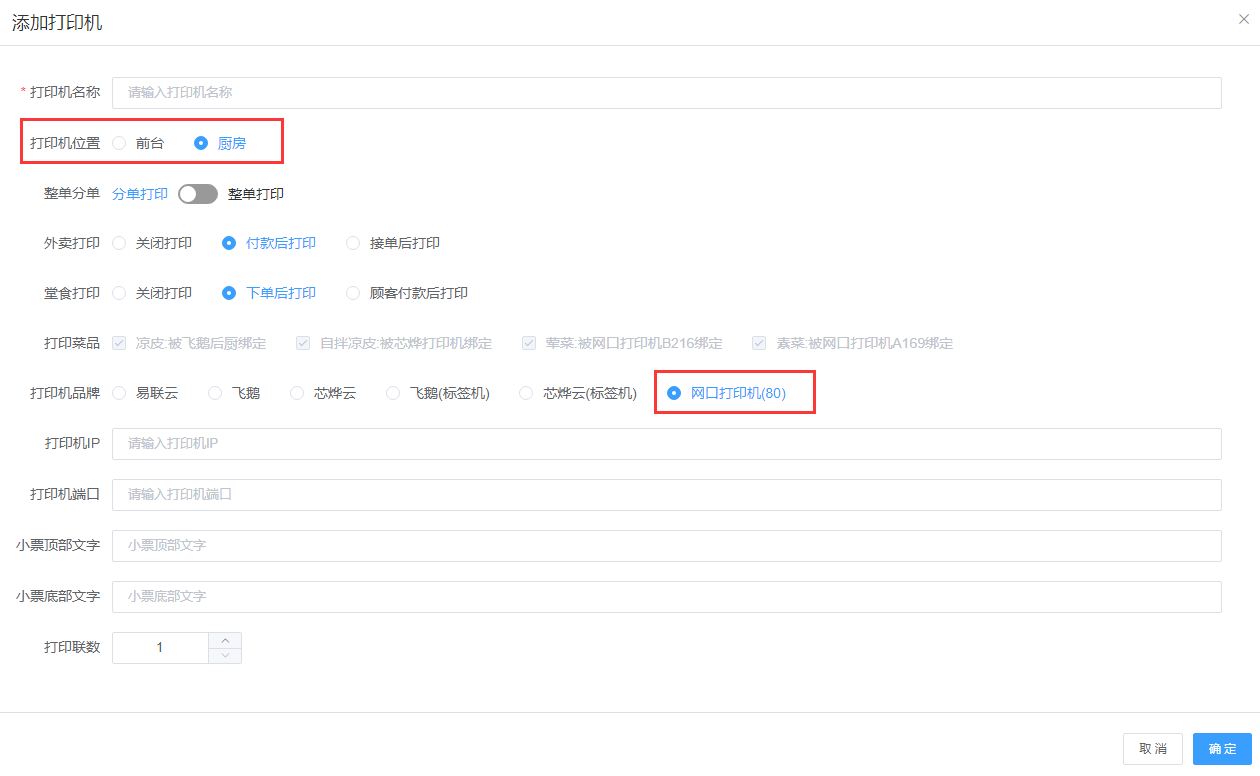This screenshot has width=1260, height=776.
Task: Close the 添加打印机 dialog with X icon
Action: pos(1243,18)
